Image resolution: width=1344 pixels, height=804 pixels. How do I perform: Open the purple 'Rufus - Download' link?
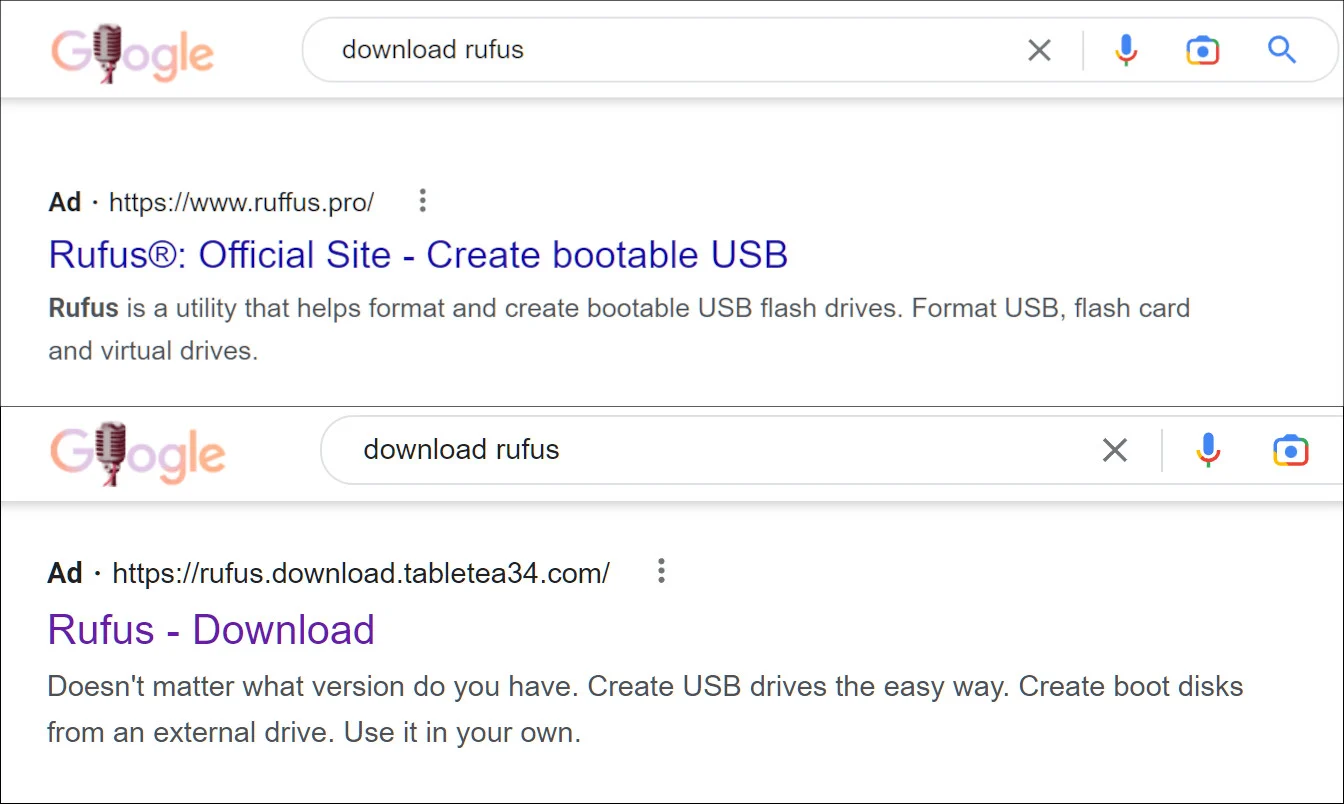pyautogui.click(x=211, y=630)
